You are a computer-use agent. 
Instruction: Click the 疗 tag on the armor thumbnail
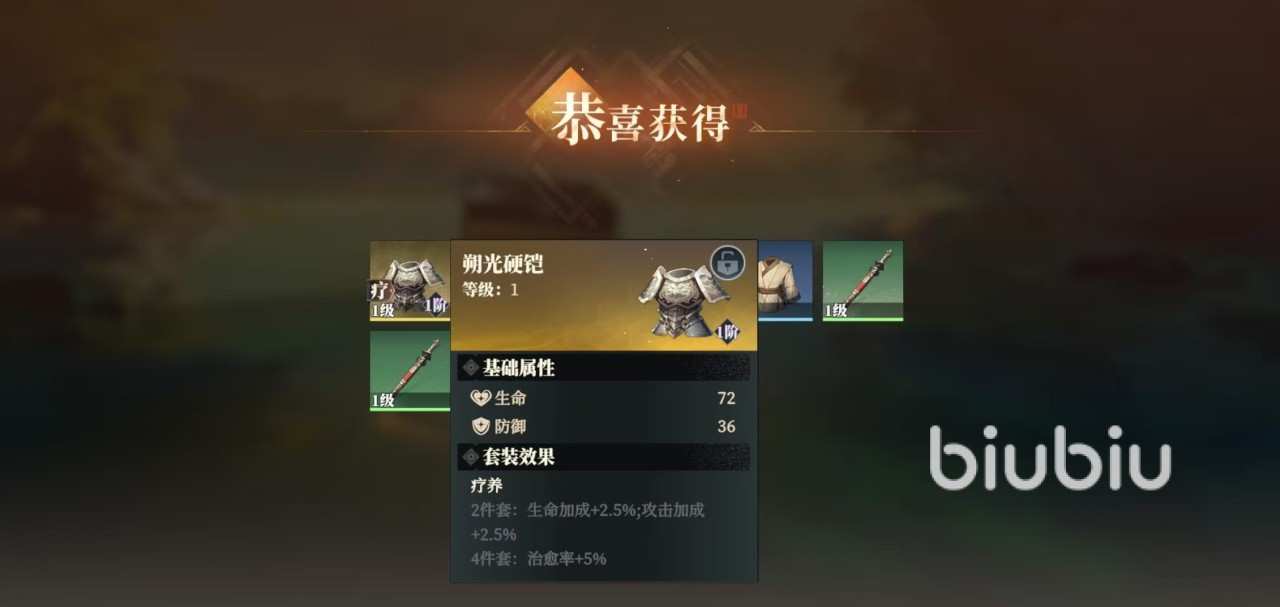(380, 291)
